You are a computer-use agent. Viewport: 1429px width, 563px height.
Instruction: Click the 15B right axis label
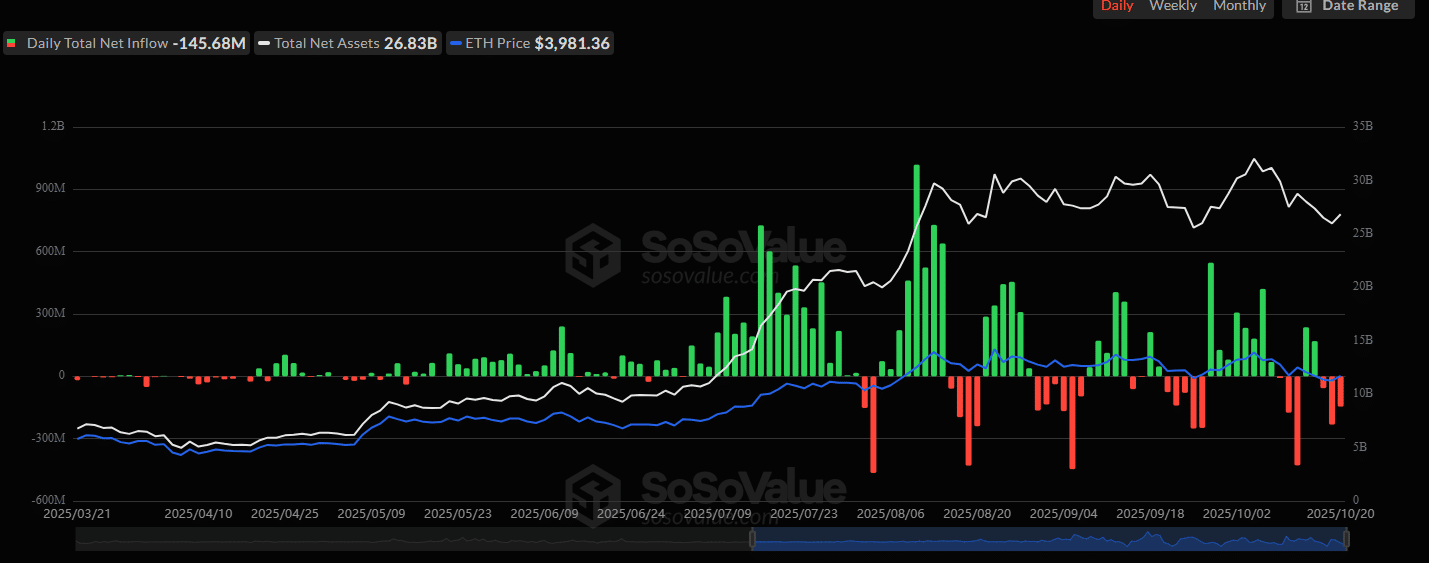[1362, 340]
